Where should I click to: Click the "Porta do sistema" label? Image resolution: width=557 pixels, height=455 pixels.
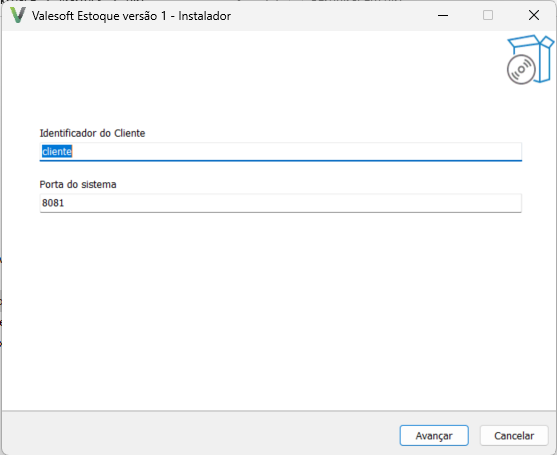point(78,184)
